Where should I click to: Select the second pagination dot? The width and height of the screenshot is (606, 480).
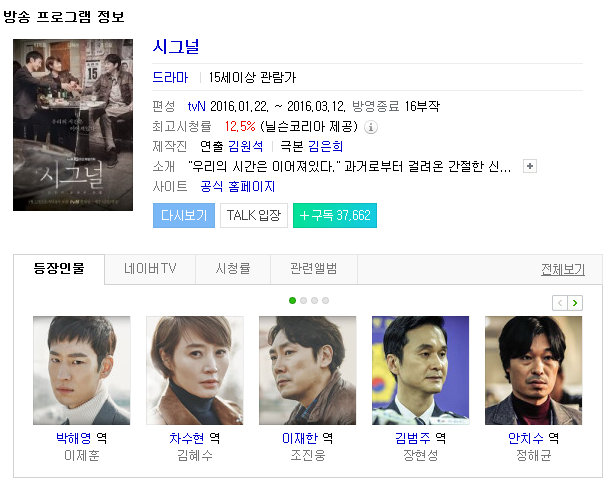point(303,300)
